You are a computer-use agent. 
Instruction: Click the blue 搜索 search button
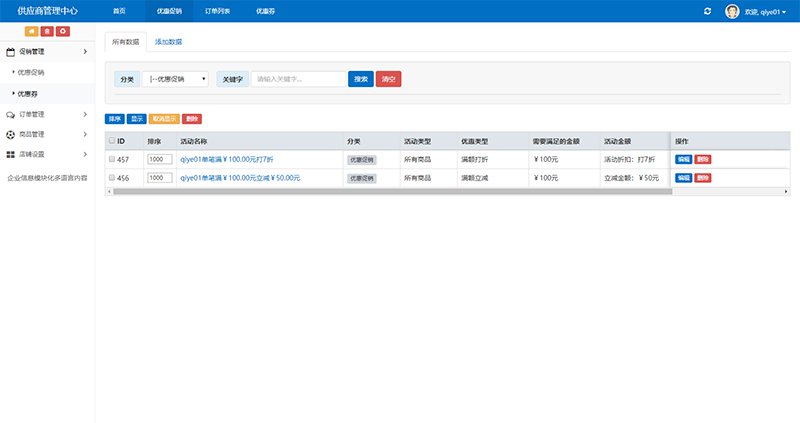pos(360,79)
